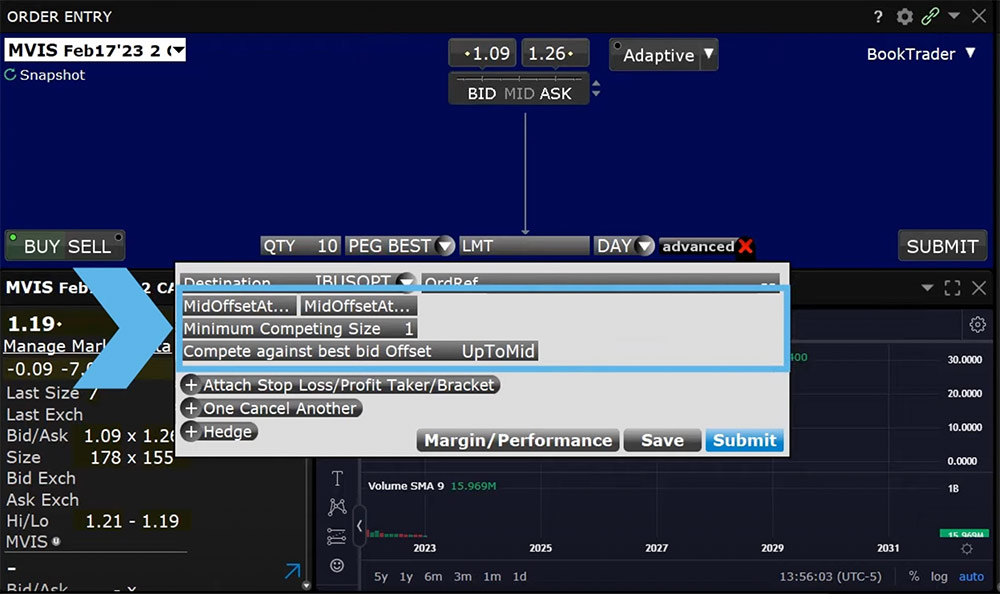
Task: Maximize the chart panel with fullscreen icon
Action: (x=952, y=288)
